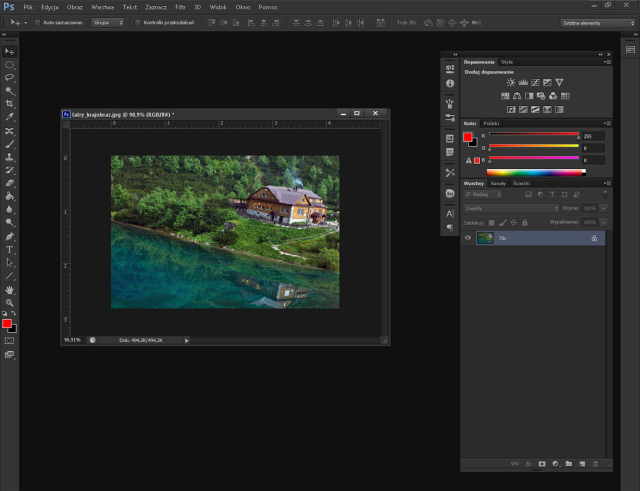Select the Blur tool
This screenshot has height=491, width=640.
tap(9, 209)
